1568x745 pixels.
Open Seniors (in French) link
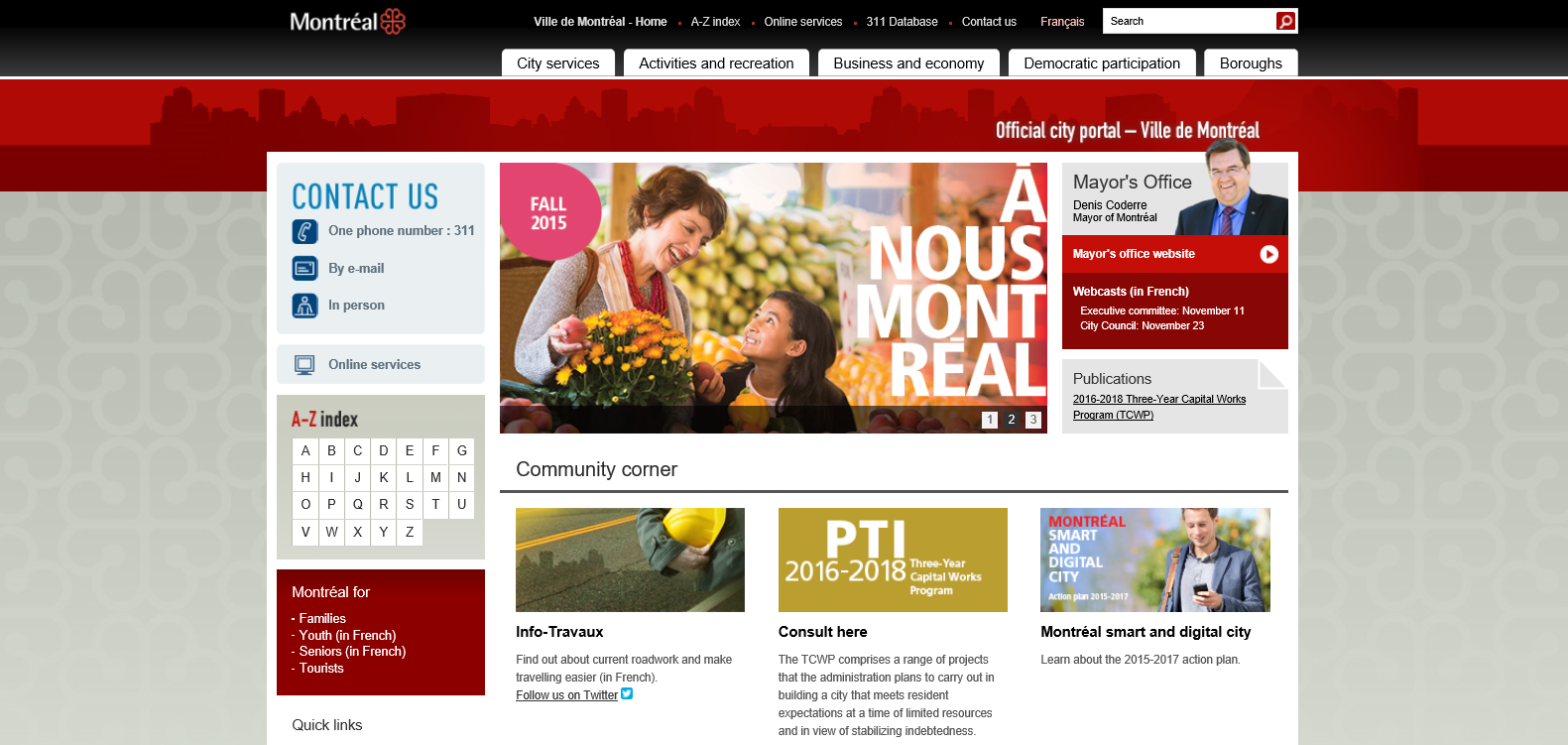click(x=352, y=651)
